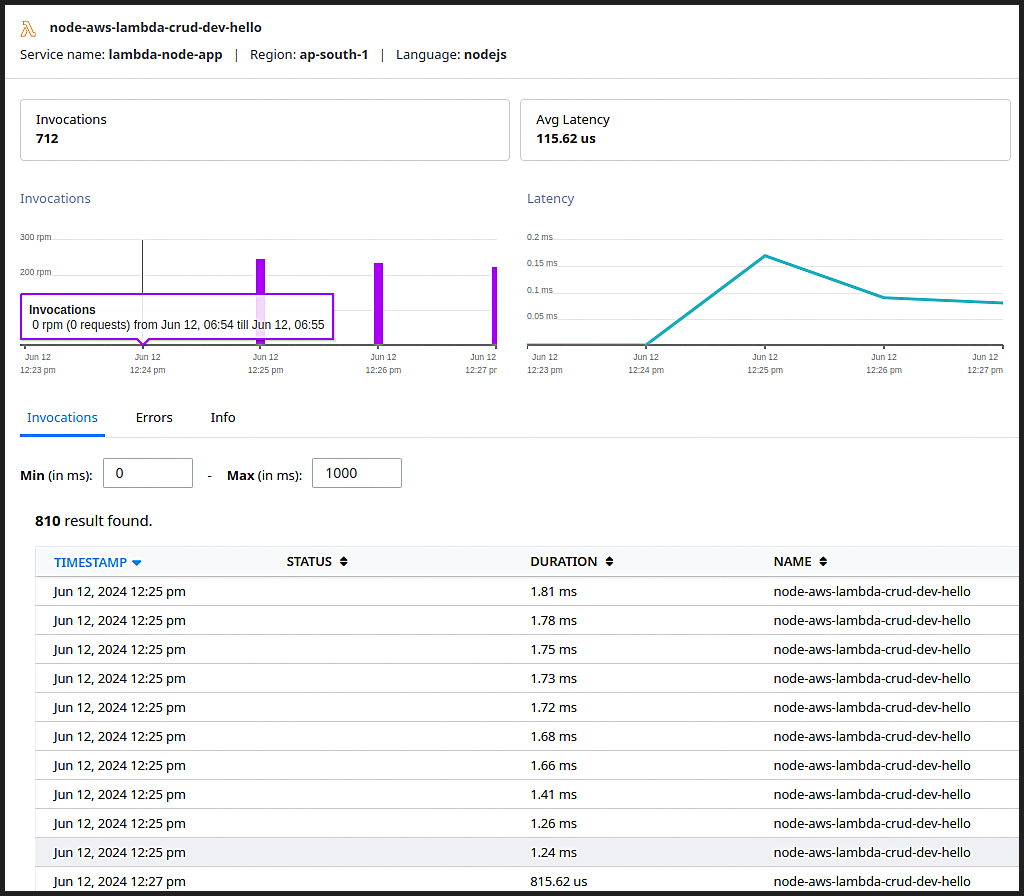1024x896 pixels.
Task: Open the row with duration 1.72 ms
Action: pyautogui.click(x=526, y=707)
